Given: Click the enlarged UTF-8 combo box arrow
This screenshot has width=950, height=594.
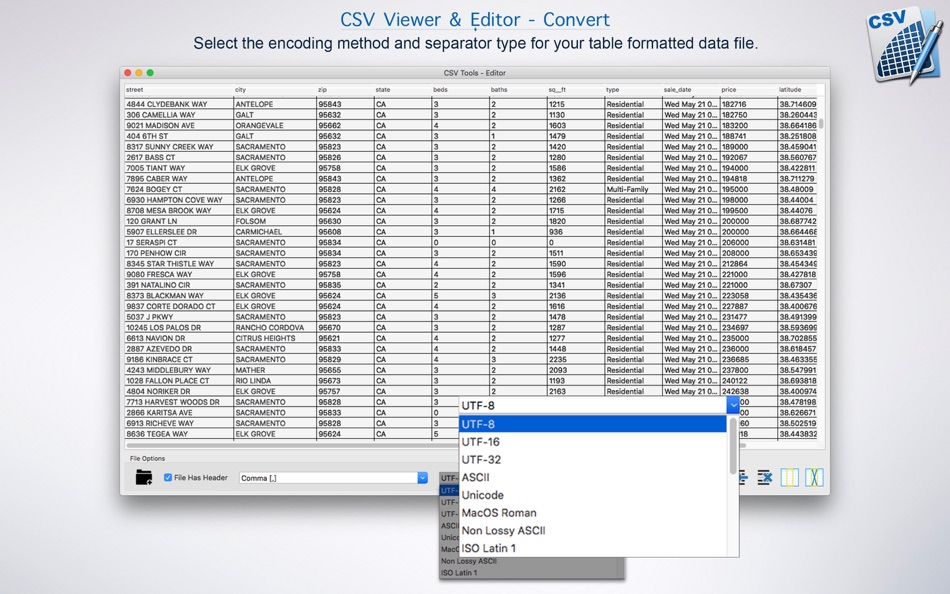Looking at the screenshot, I should tap(733, 405).
